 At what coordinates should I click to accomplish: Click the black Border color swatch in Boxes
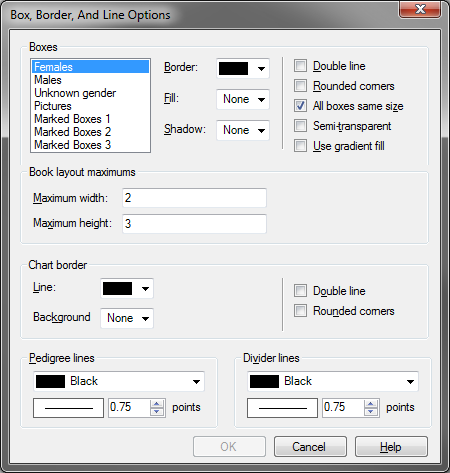tap(233, 69)
